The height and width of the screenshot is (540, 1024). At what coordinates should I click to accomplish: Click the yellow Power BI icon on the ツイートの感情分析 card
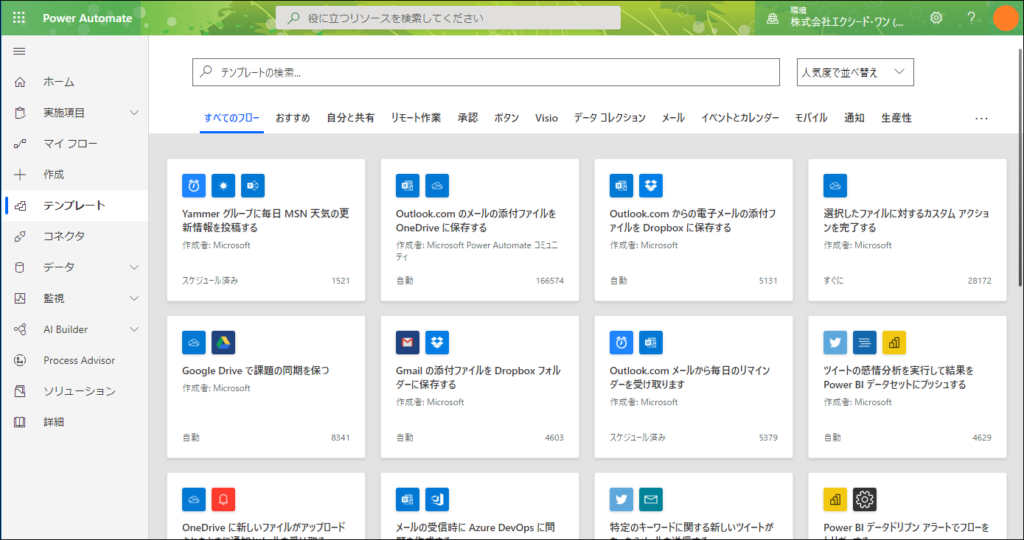pos(894,342)
